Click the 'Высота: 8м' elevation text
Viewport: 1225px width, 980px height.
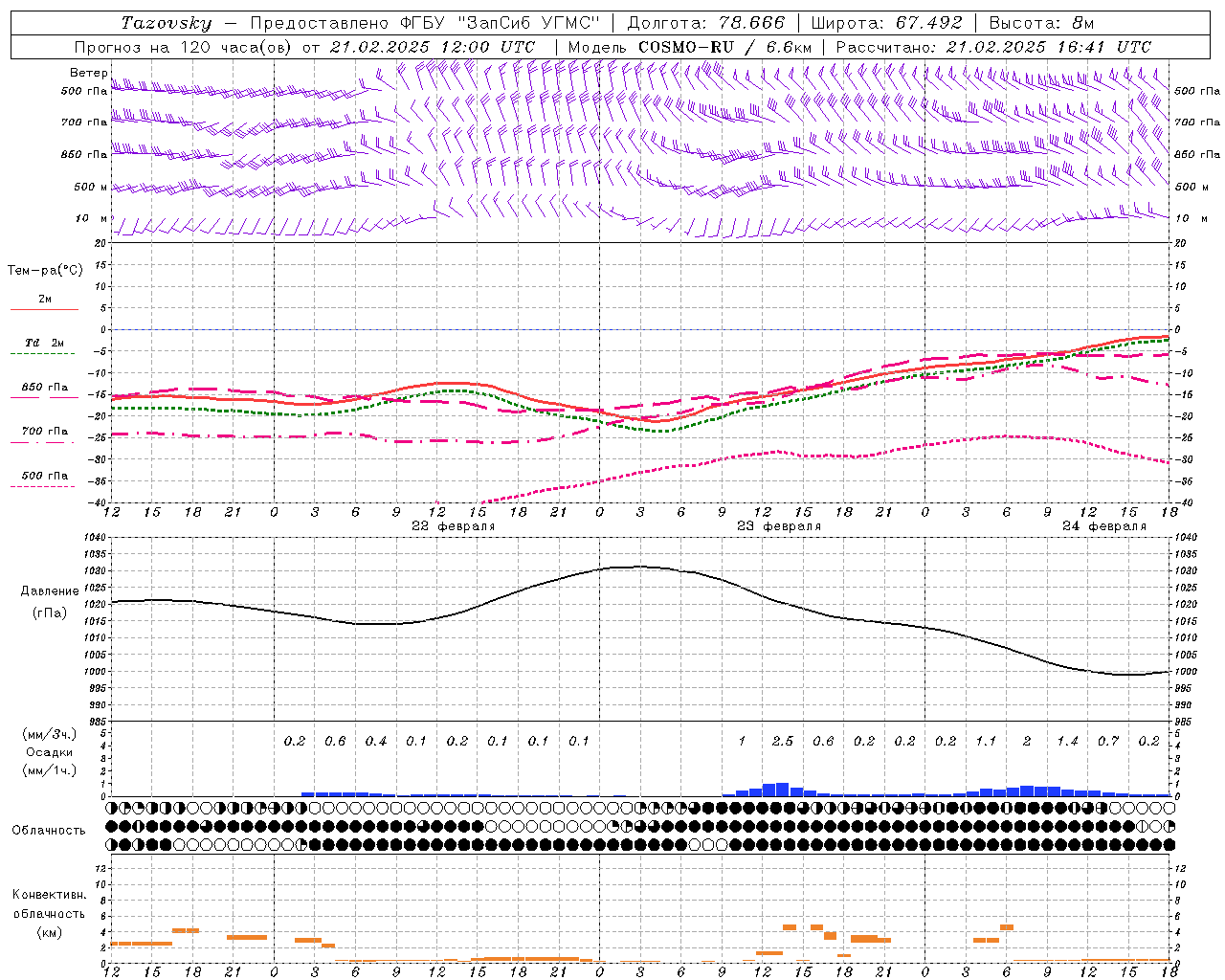click(x=1041, y=23)
